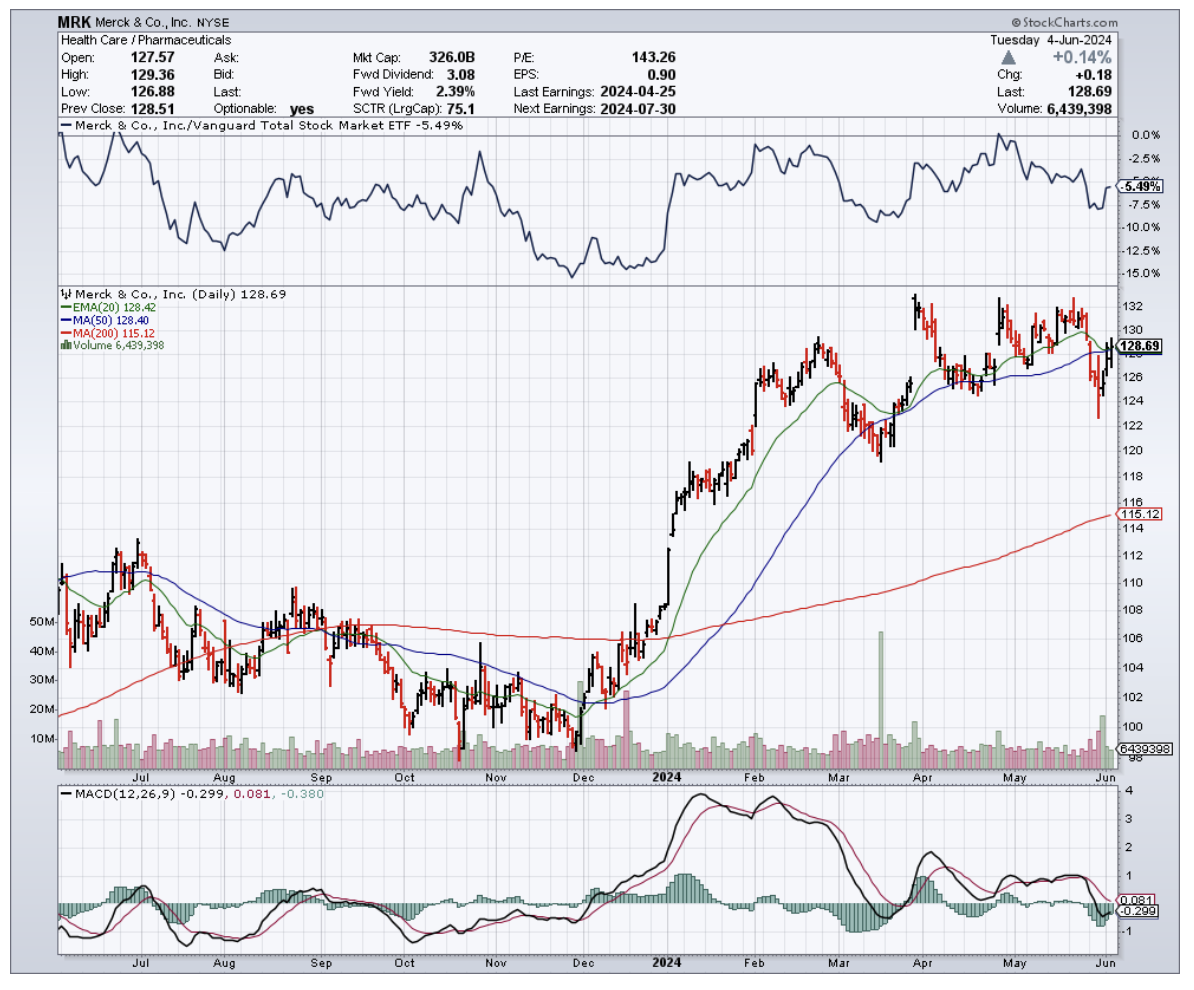Click the MRK ticker symbol in header
The width and height of the screenshot is (1194, 990).
coord(76,20)
